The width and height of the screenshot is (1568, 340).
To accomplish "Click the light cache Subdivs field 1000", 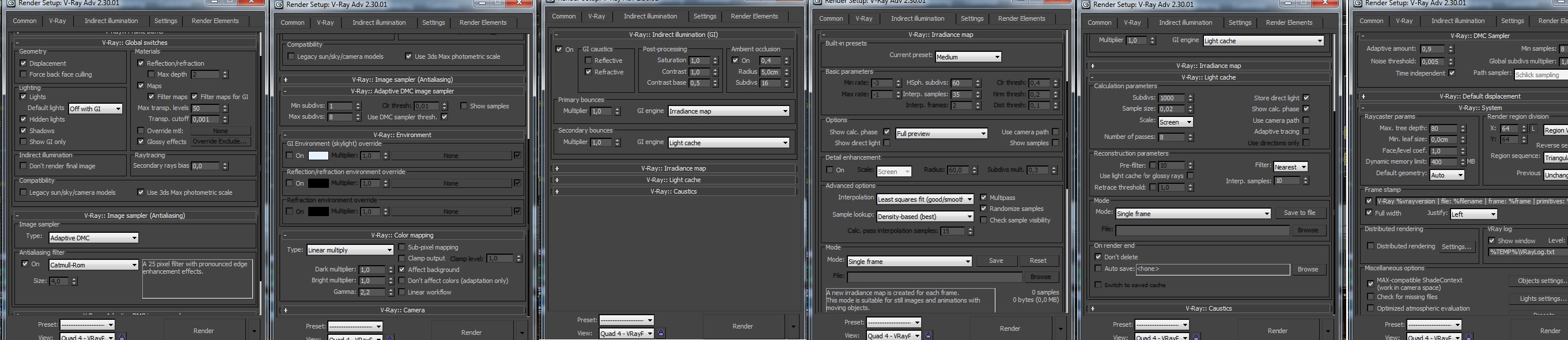I will pos(1172,98).
